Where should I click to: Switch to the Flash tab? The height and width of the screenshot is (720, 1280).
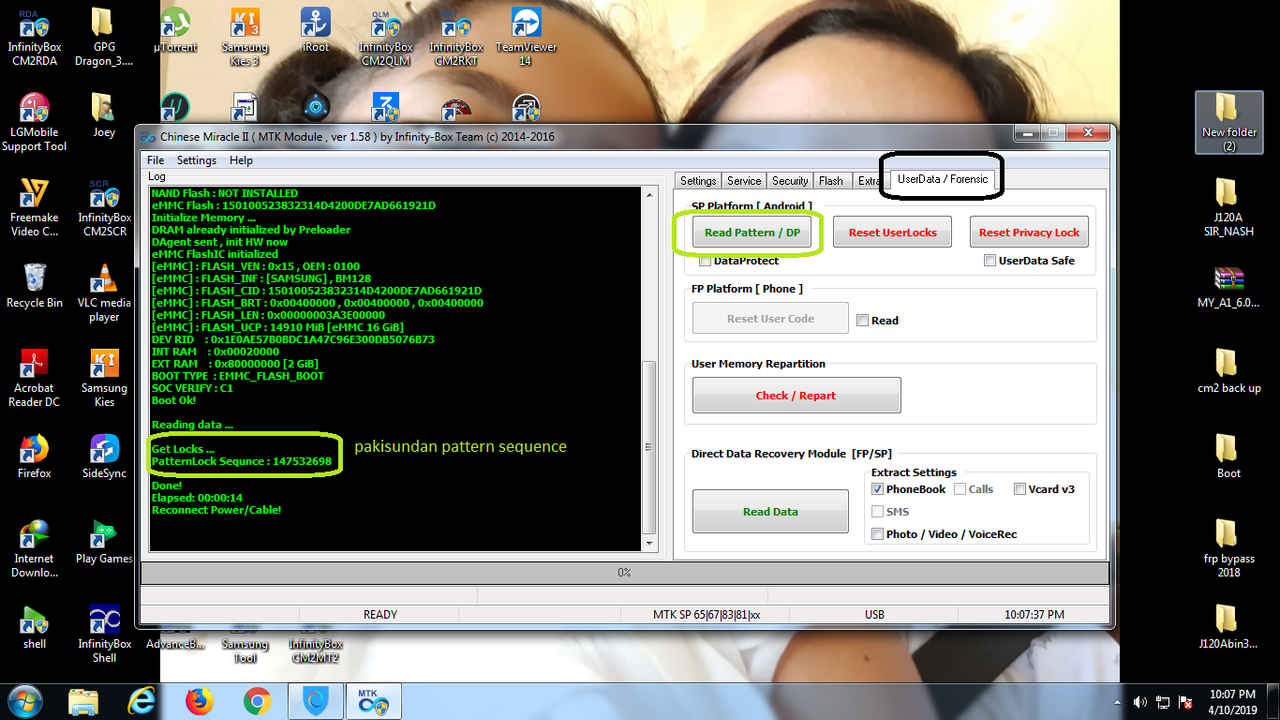pyautogui.click(x=831, y=181)
